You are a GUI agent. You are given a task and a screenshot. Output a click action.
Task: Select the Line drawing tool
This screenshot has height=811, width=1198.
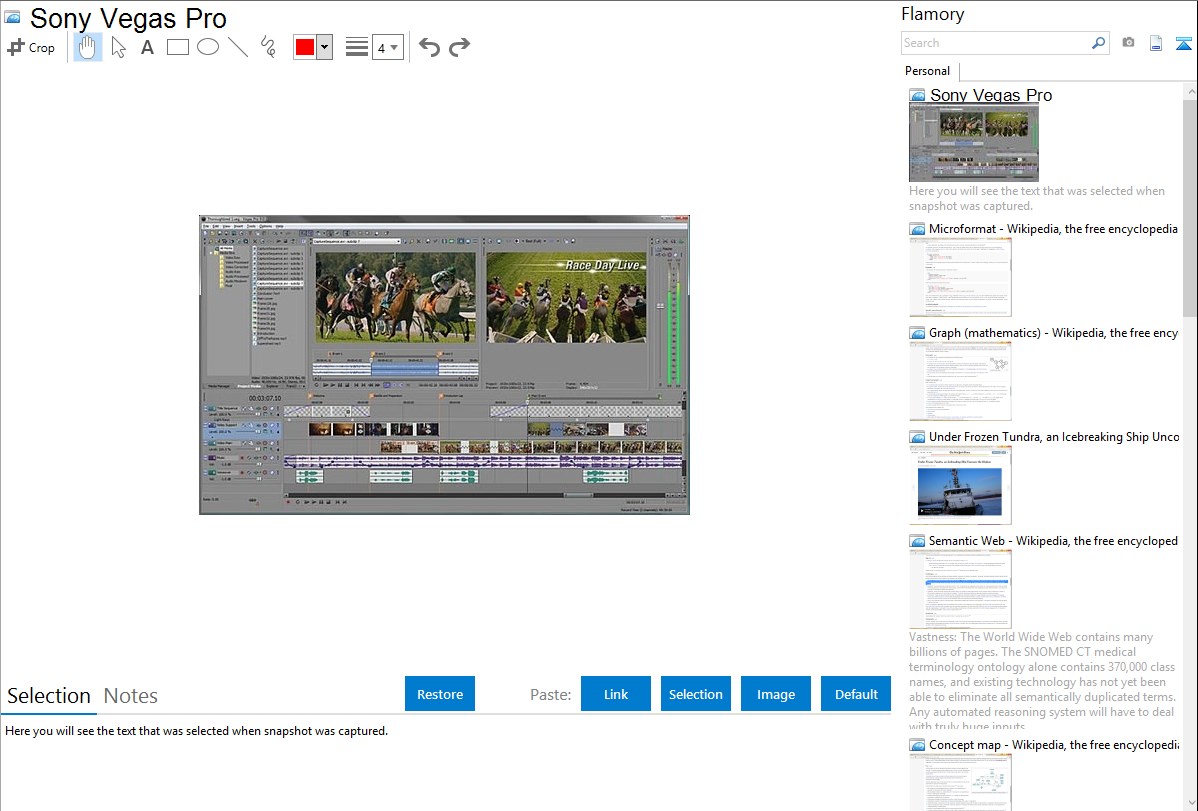pos(238,47)
